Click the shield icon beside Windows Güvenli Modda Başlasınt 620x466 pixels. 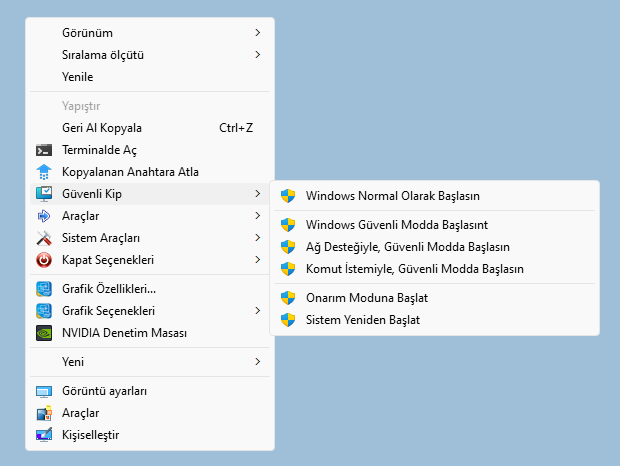288,225
